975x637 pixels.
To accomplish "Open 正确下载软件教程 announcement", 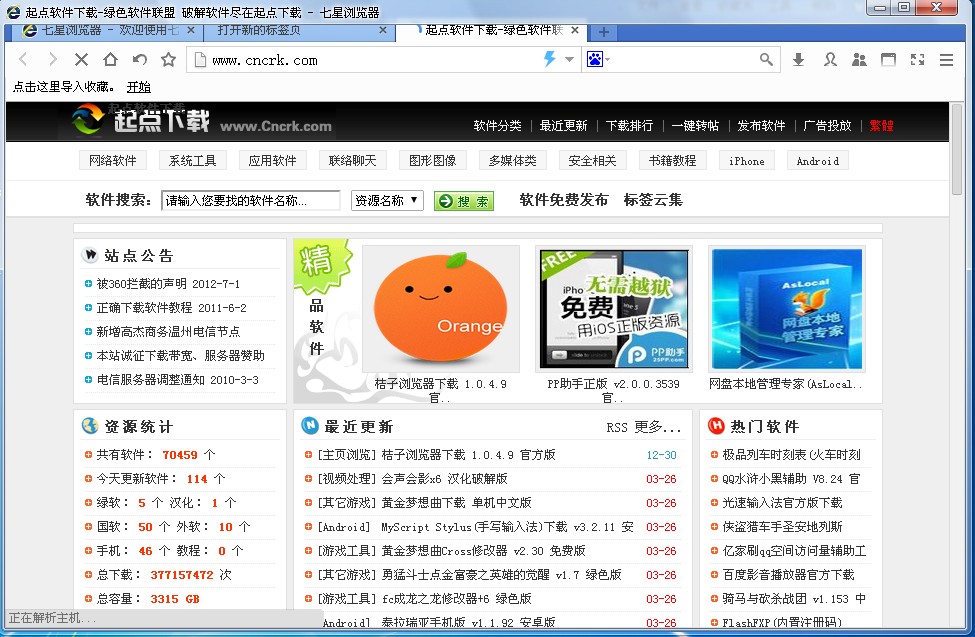I will [x=172, y=308].
